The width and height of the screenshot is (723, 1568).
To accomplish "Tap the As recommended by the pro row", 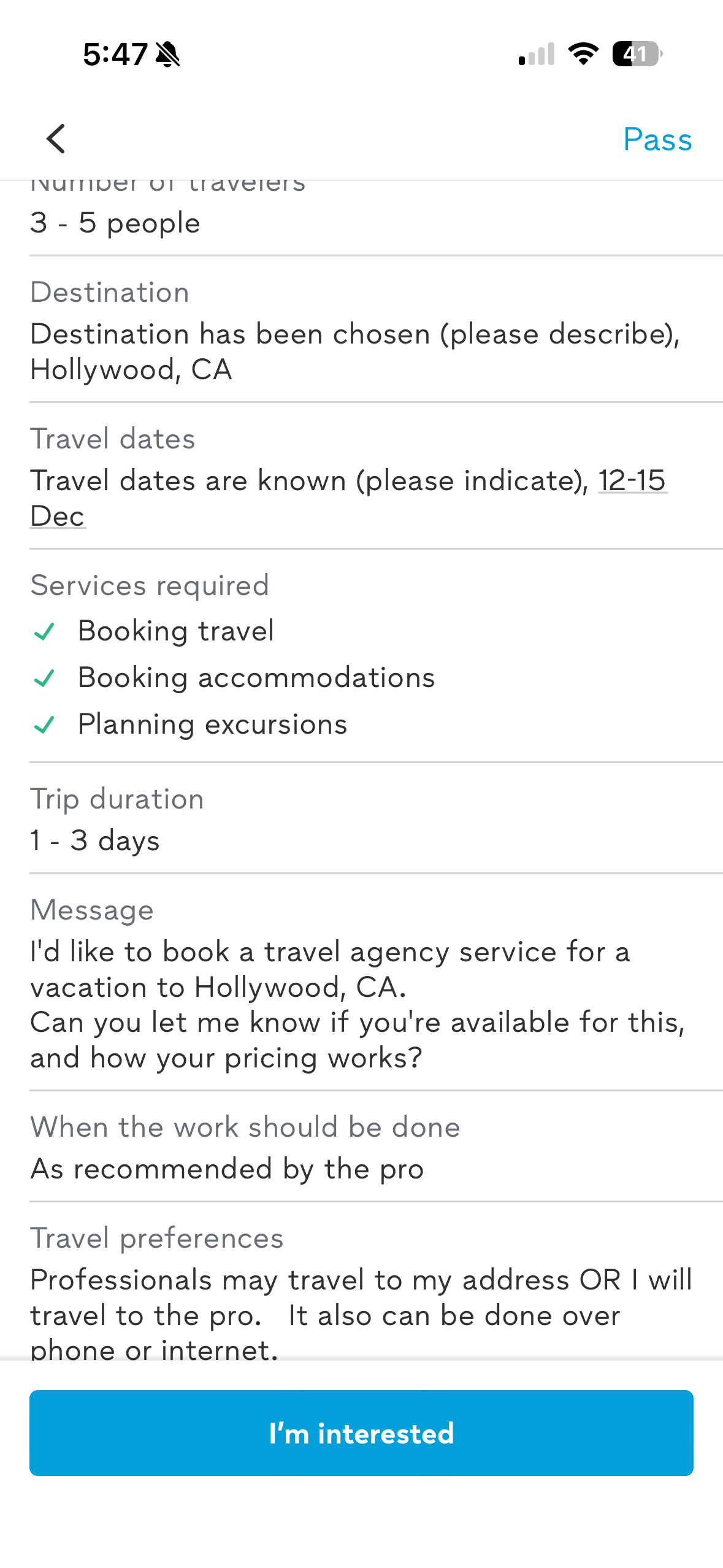I will tap(227, 1169).
